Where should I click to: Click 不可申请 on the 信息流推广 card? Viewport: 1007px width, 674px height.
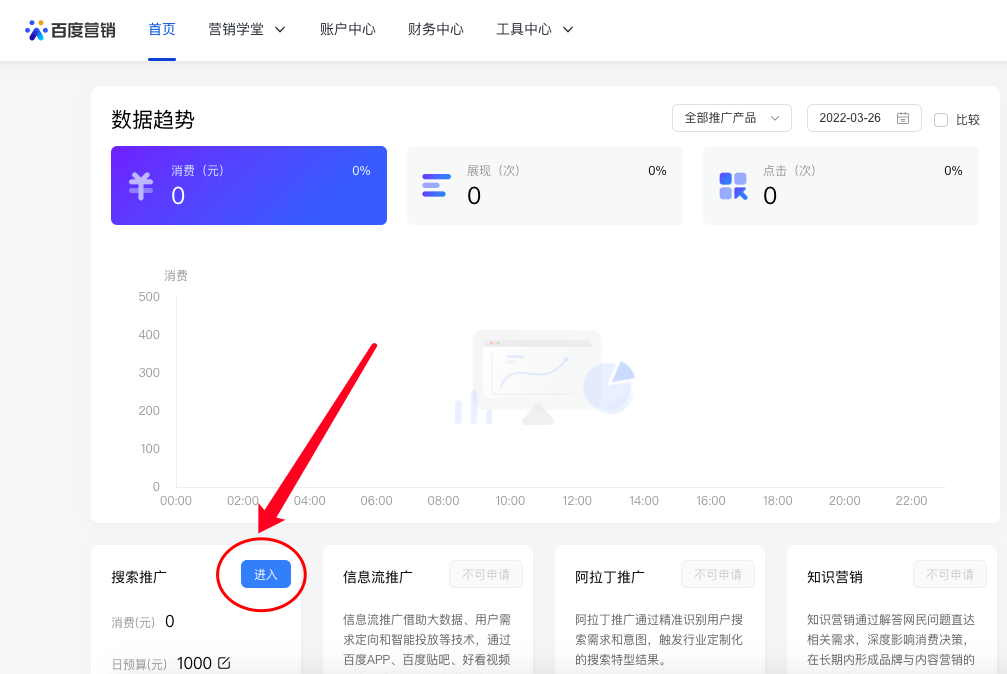coord(486,573)
